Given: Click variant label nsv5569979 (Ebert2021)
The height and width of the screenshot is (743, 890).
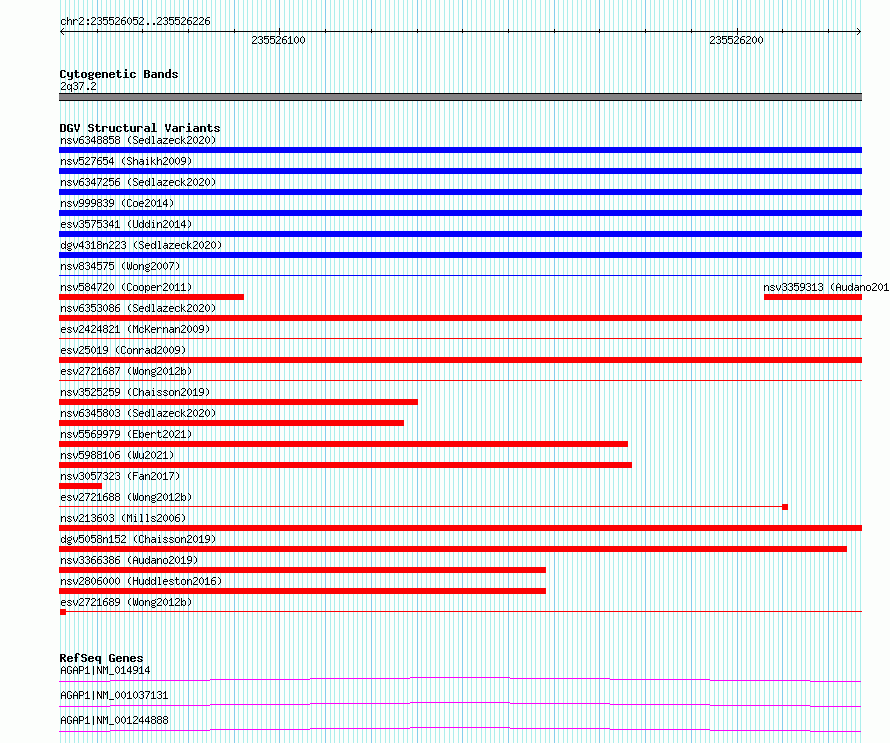Looking at the screenshot, I should click(126, 434).
